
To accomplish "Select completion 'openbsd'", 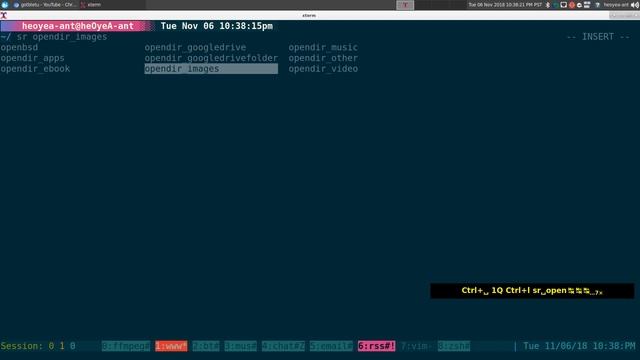I will pos(19,47).
